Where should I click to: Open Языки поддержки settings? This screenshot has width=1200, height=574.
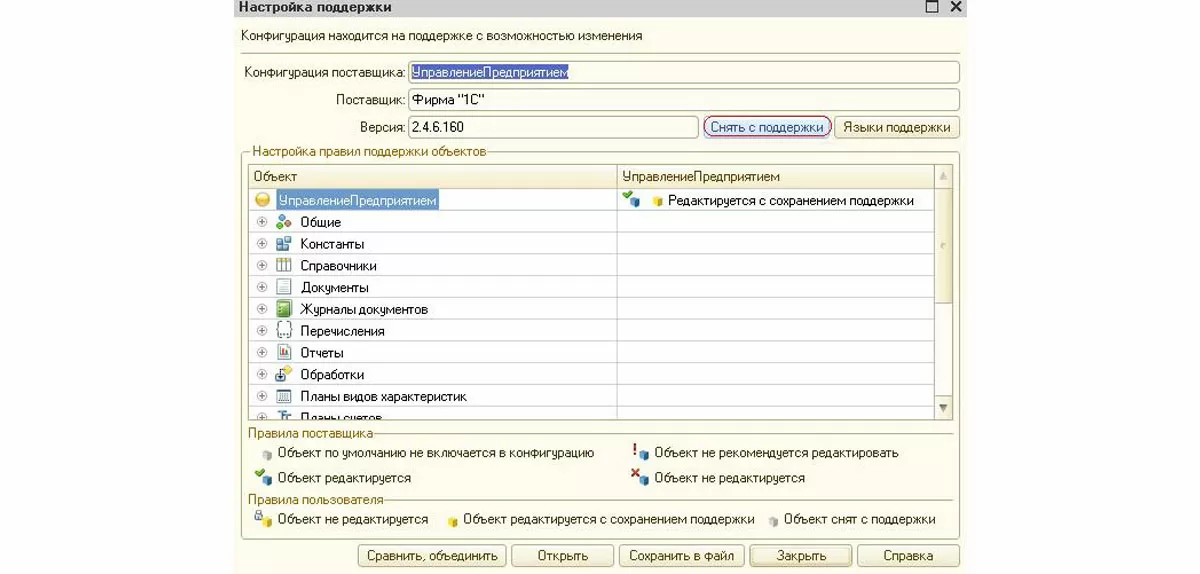(x=896, y=128)
